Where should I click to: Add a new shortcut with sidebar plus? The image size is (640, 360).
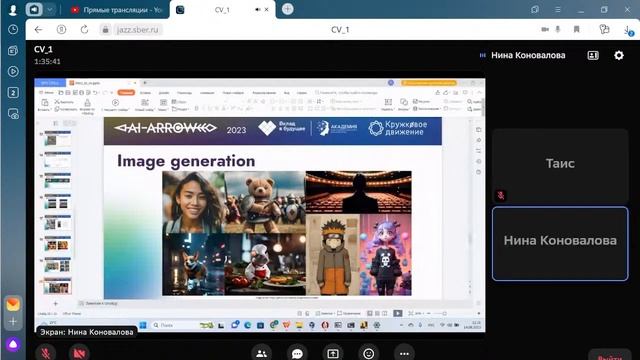(13, 322)
